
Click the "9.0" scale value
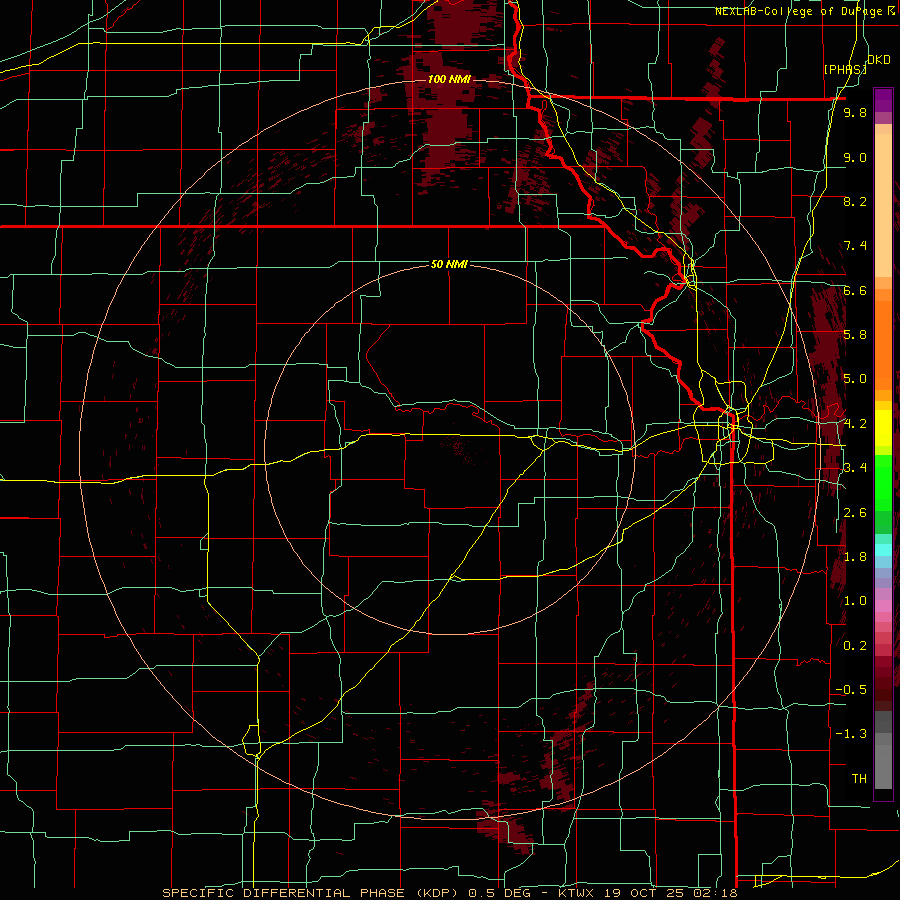point(855,157)
